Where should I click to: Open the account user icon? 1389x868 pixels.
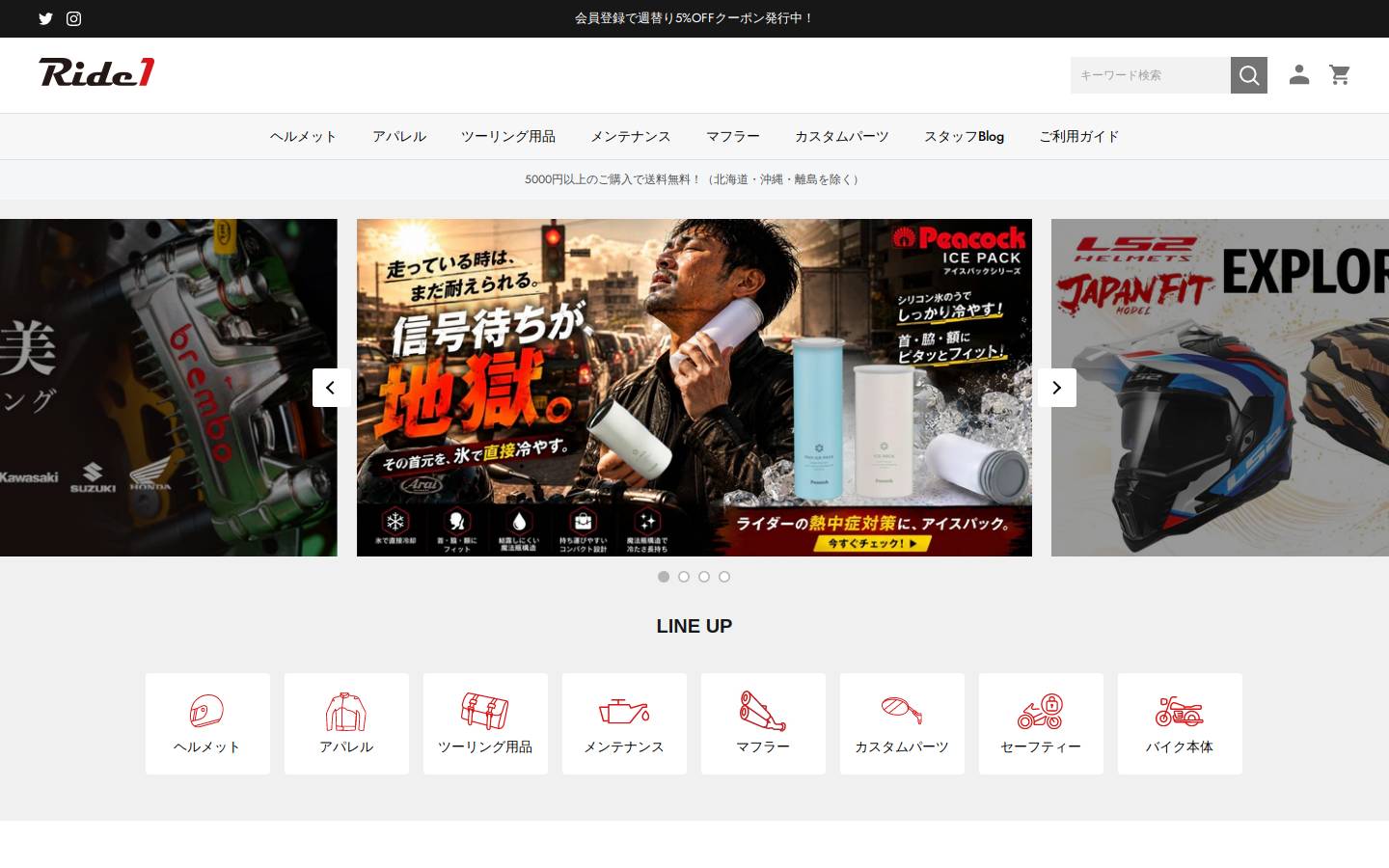(x=1299, y=74)
